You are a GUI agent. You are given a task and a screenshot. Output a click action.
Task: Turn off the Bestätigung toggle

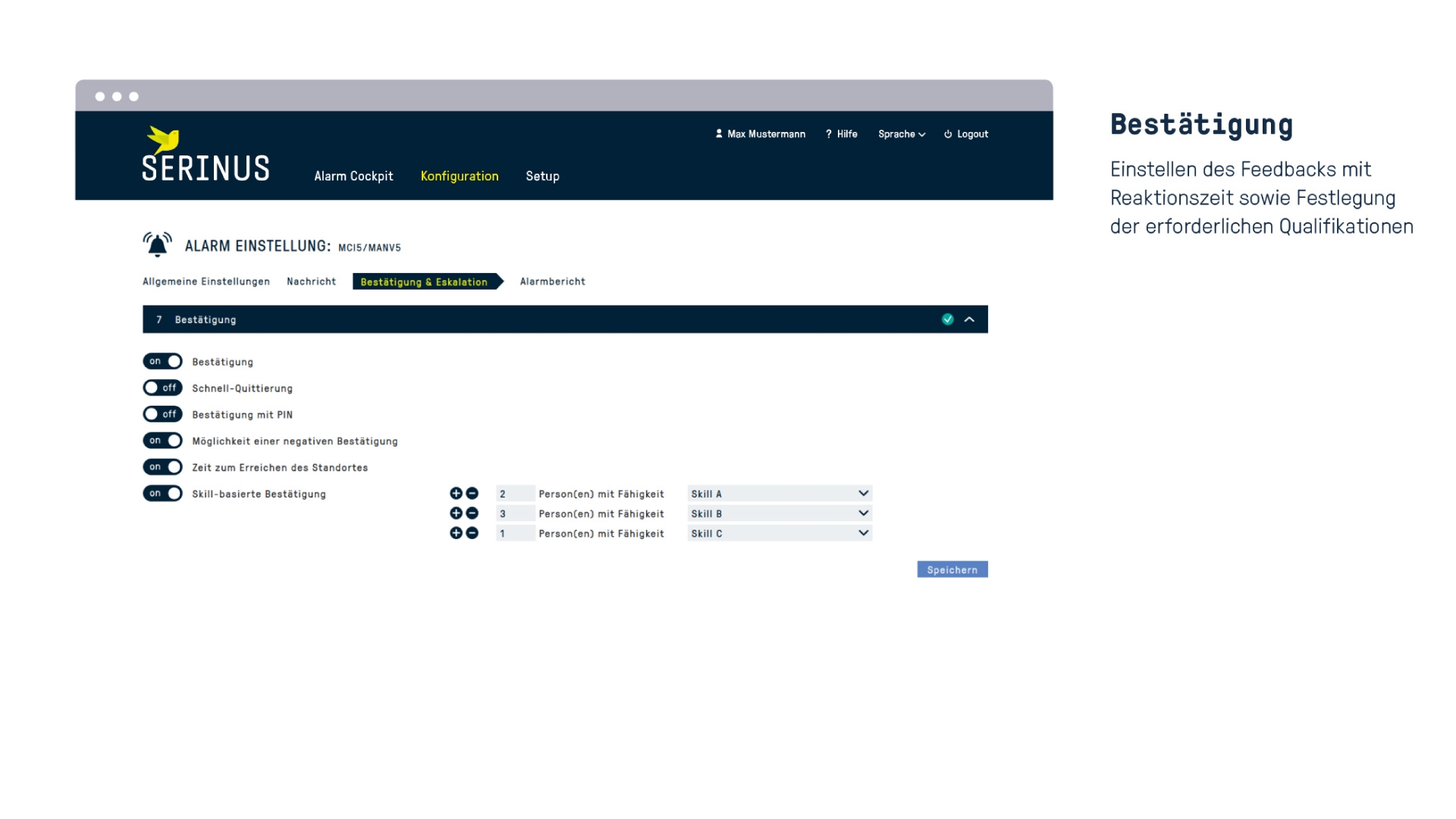[x=162, y=361]
